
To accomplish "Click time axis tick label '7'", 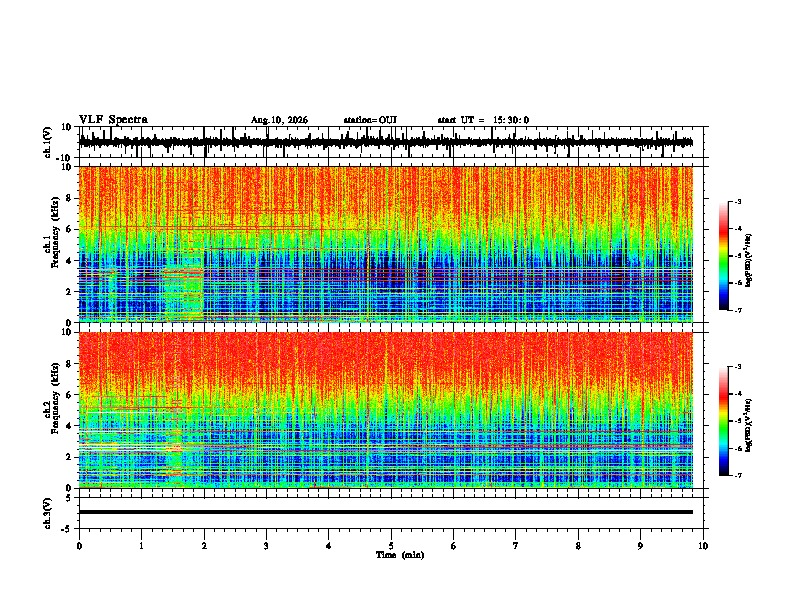I will tap(516, 546).
